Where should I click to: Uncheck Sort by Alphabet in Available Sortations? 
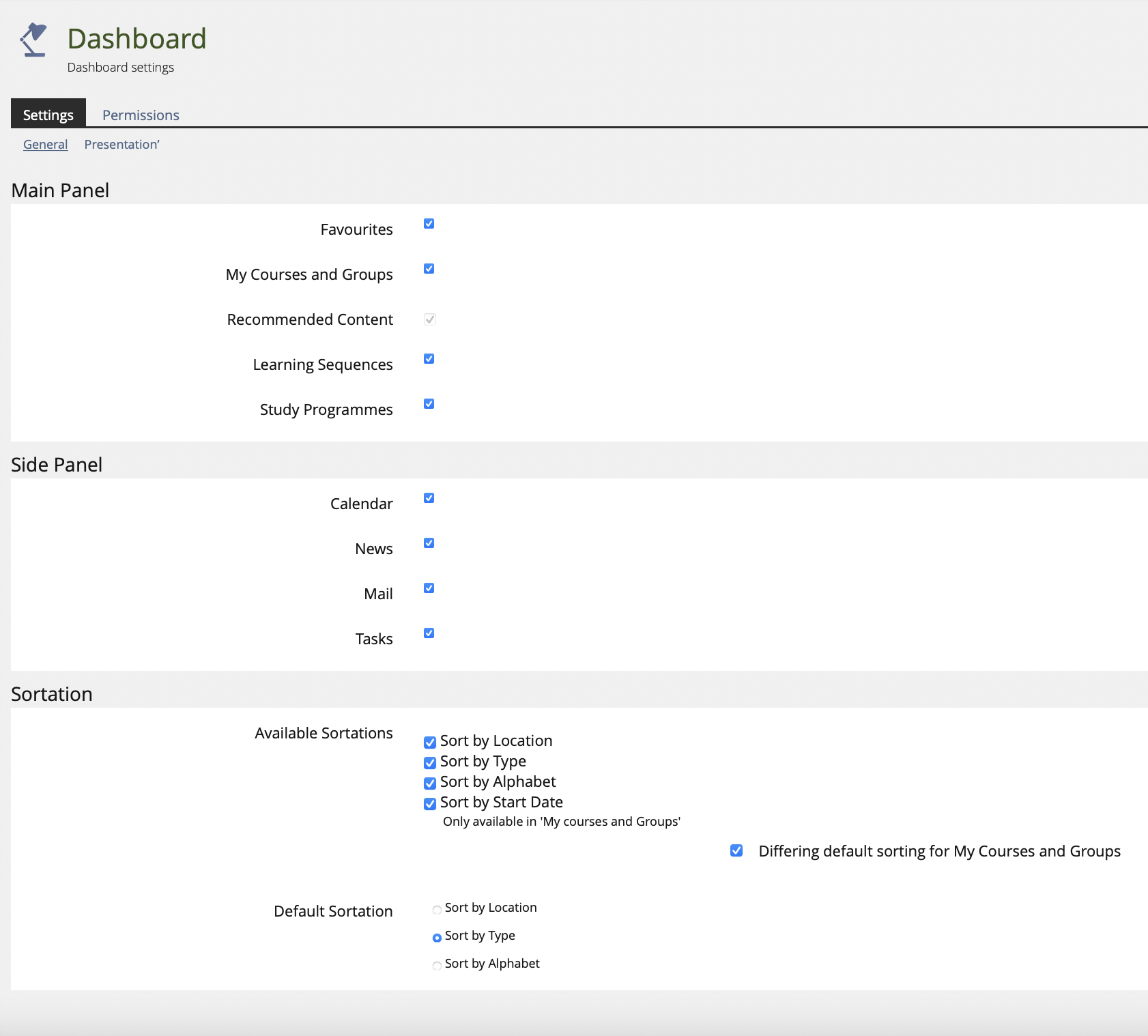430,783
